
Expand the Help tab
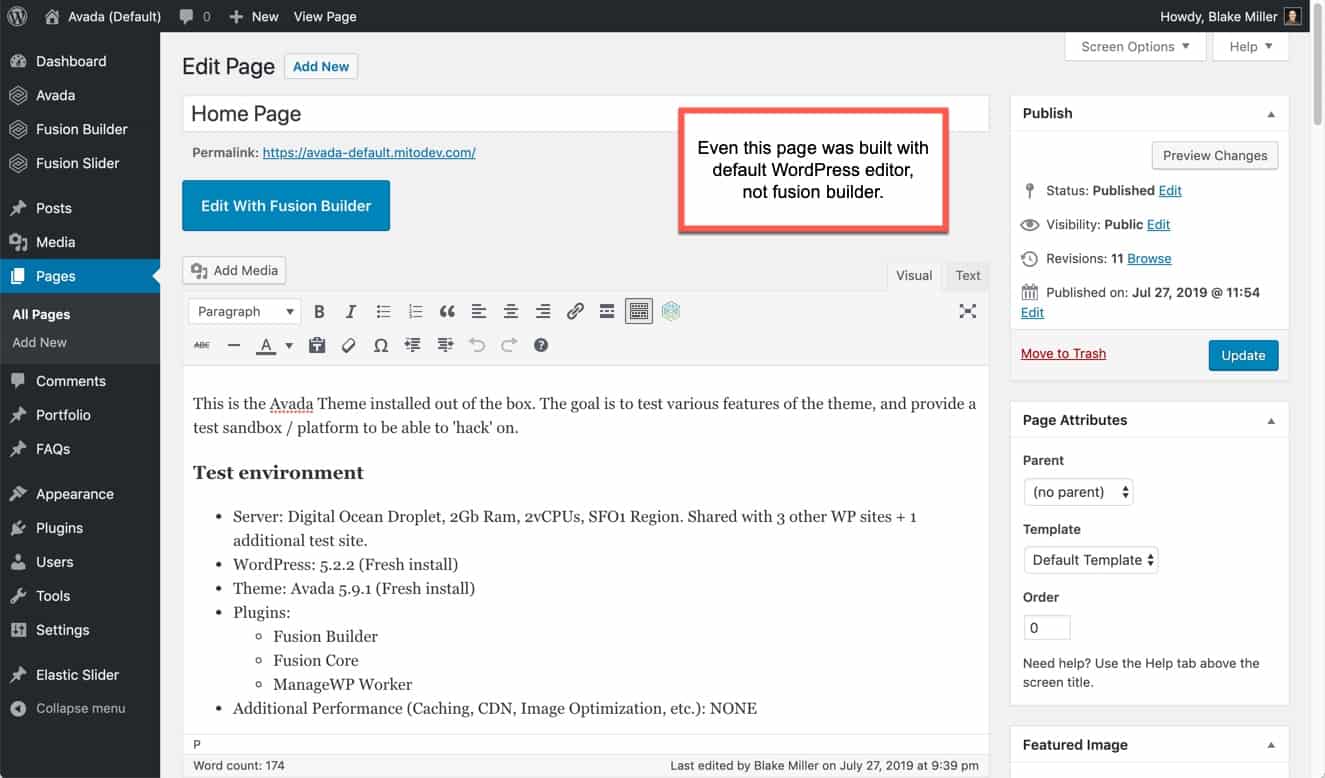(x=1250, y=46)
